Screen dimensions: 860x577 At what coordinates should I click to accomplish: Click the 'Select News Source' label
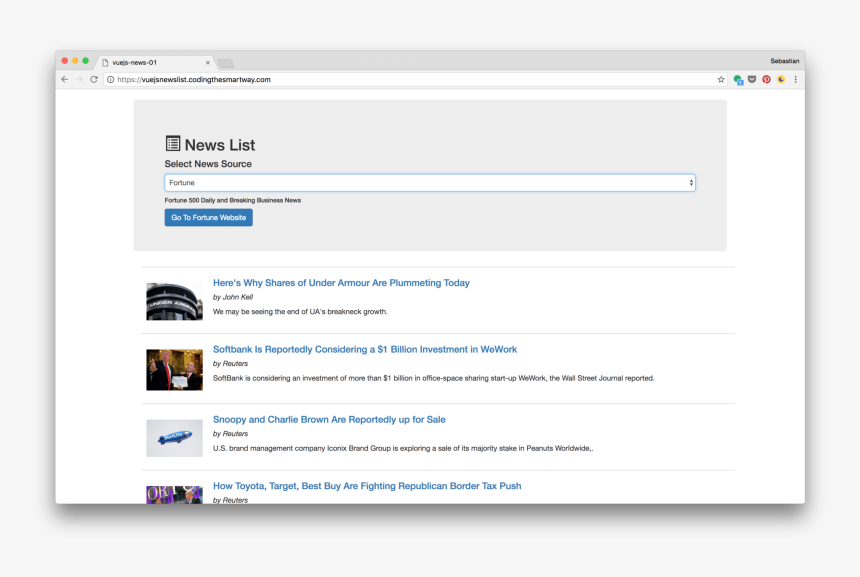(x=208, y=164)
